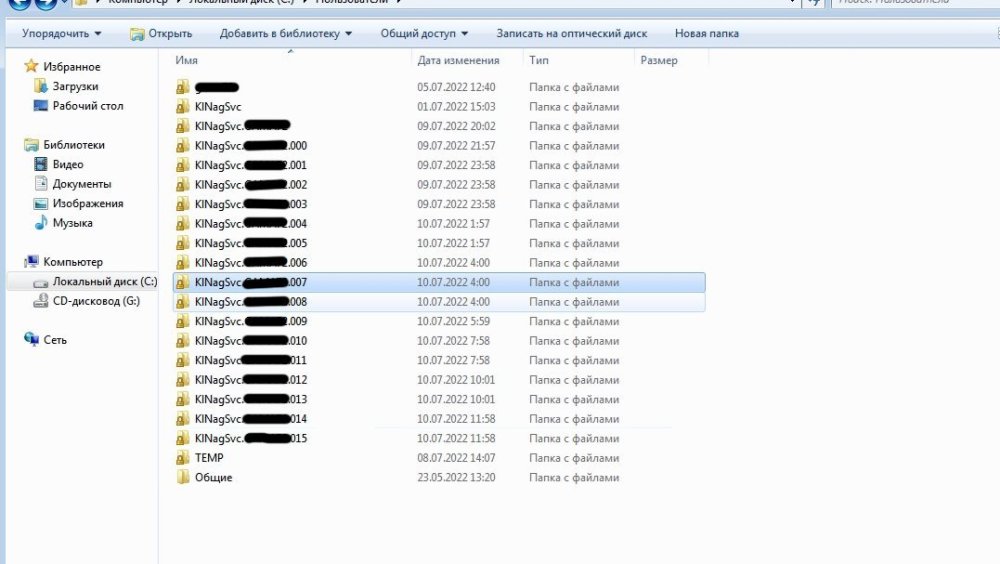Select folder icon ending .004
Screen dimensions: 1000x564
183,223
